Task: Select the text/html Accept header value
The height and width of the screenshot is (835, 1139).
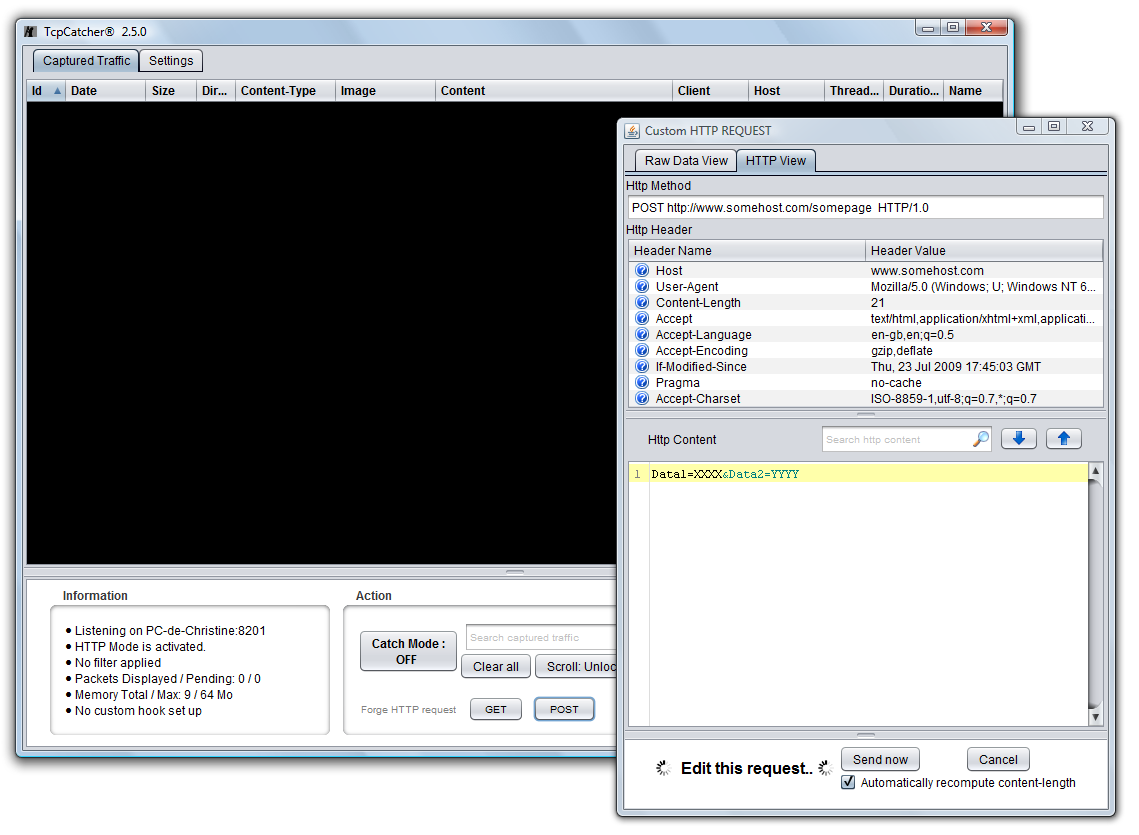Action: click(983, 318)
